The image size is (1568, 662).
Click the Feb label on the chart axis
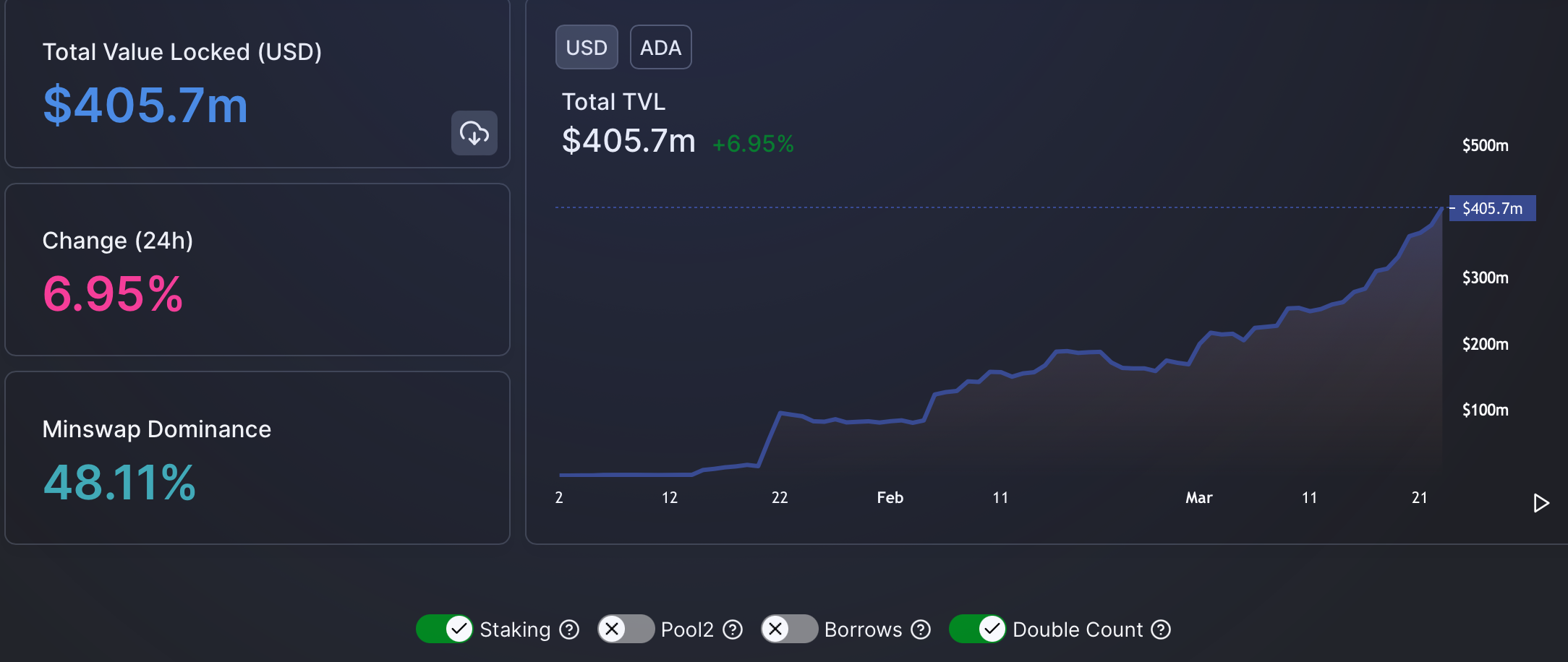click(890, 497)
